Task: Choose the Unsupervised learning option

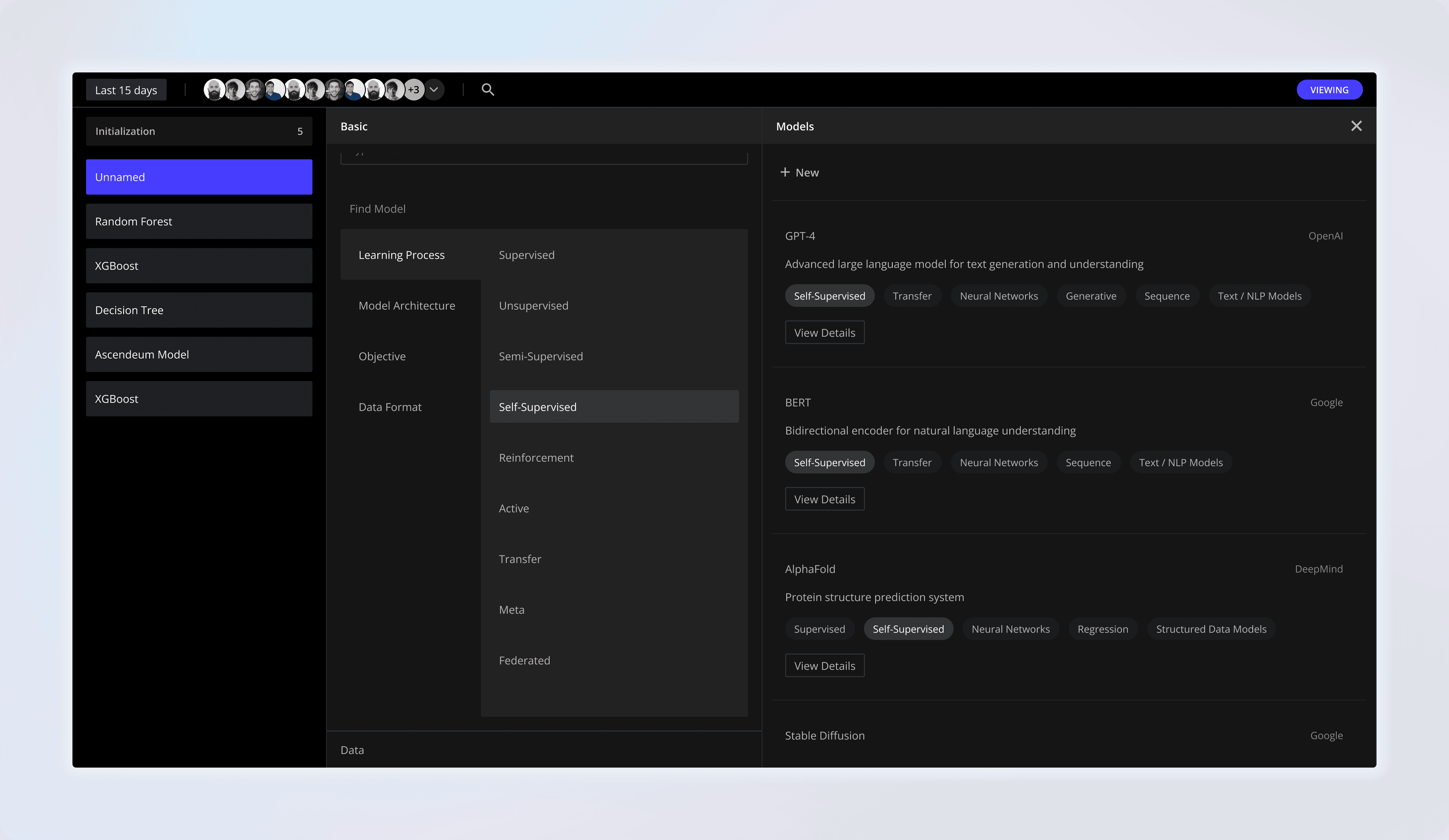Action: (x=533, y=306)
